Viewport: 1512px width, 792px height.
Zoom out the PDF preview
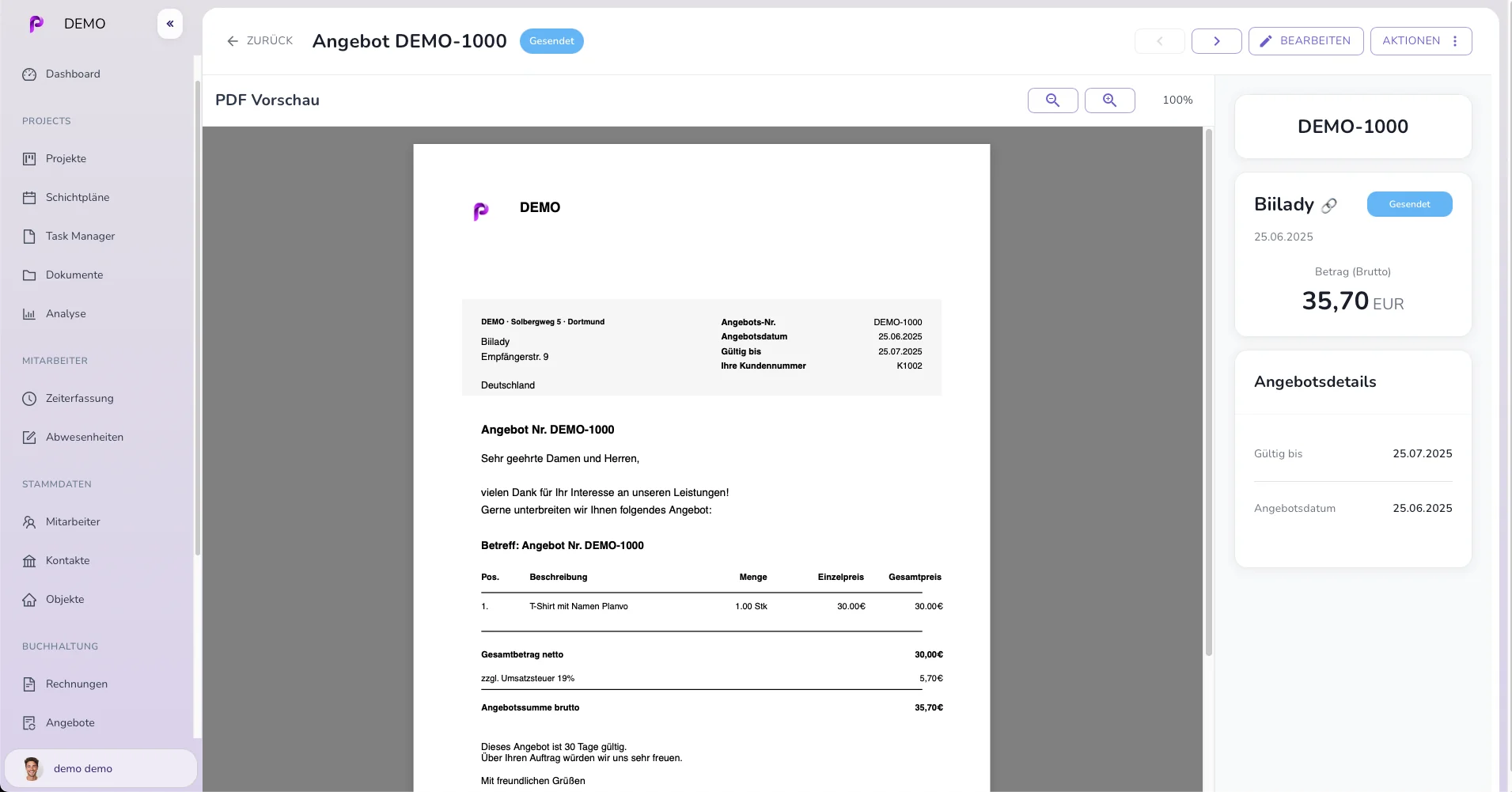point(1052,100)
